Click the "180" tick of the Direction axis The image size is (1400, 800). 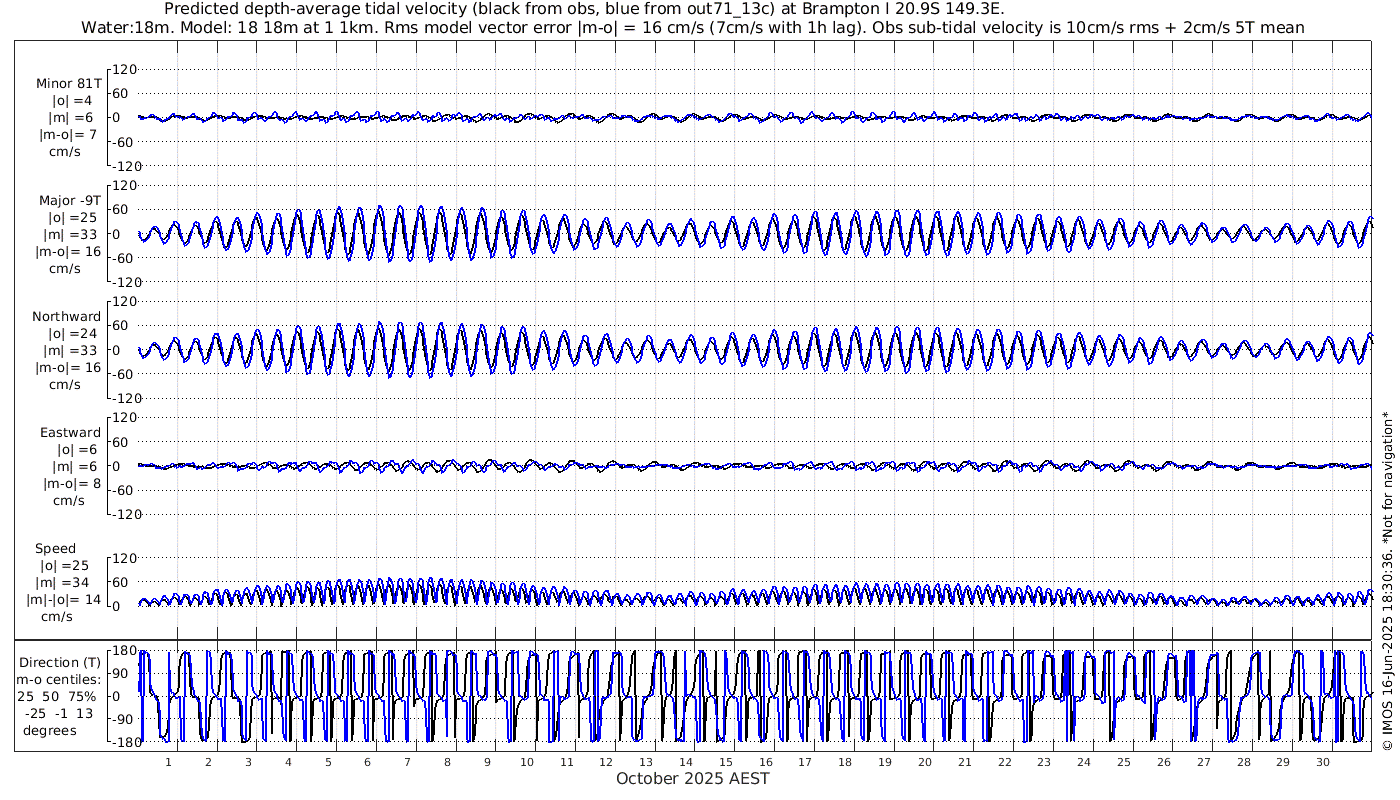(122, 651)
